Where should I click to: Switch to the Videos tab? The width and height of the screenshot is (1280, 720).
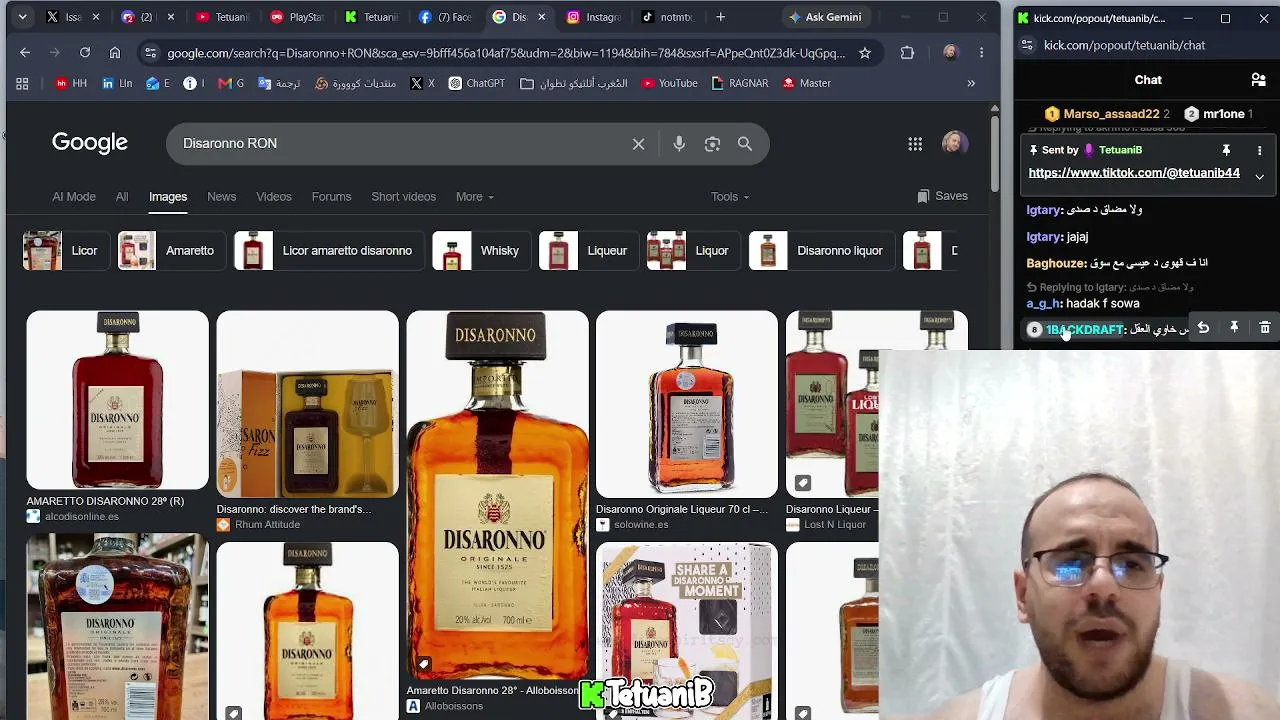tap(273, 197)
